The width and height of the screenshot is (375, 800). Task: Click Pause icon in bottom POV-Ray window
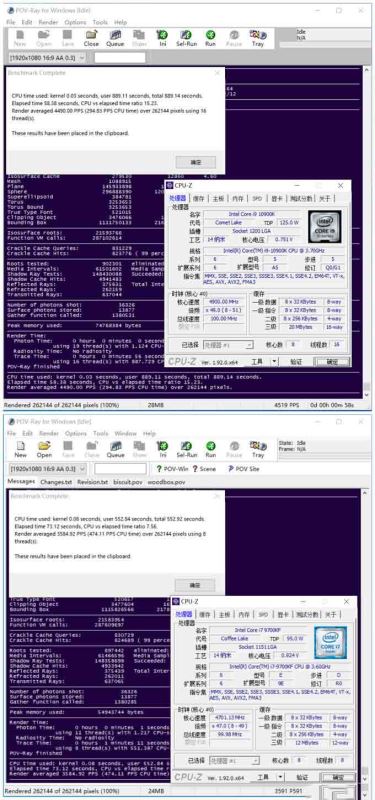click(234, 449)
